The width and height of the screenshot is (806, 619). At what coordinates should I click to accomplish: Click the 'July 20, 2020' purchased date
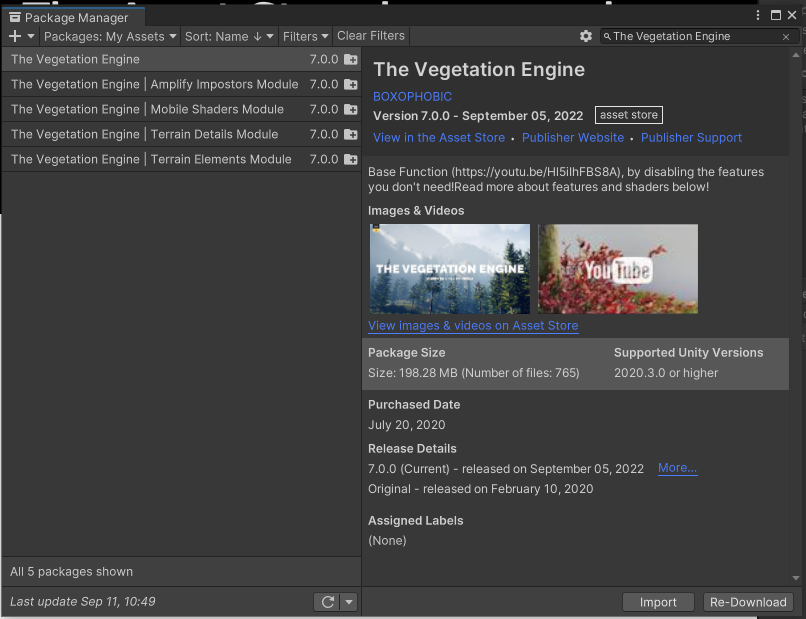click(407, 425)
